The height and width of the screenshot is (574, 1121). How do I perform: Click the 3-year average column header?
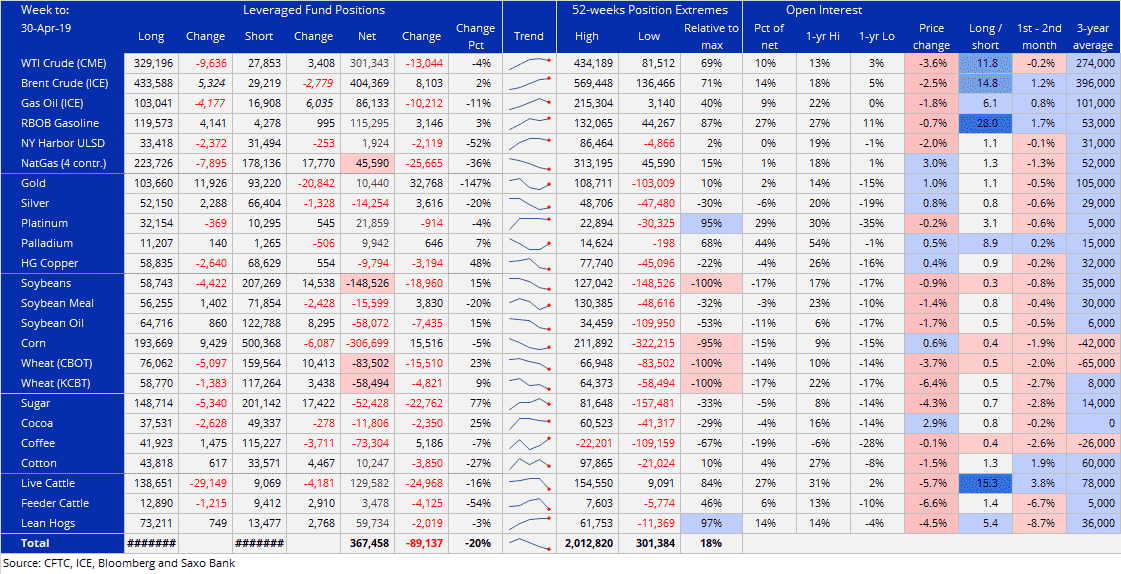point(1091,36)
